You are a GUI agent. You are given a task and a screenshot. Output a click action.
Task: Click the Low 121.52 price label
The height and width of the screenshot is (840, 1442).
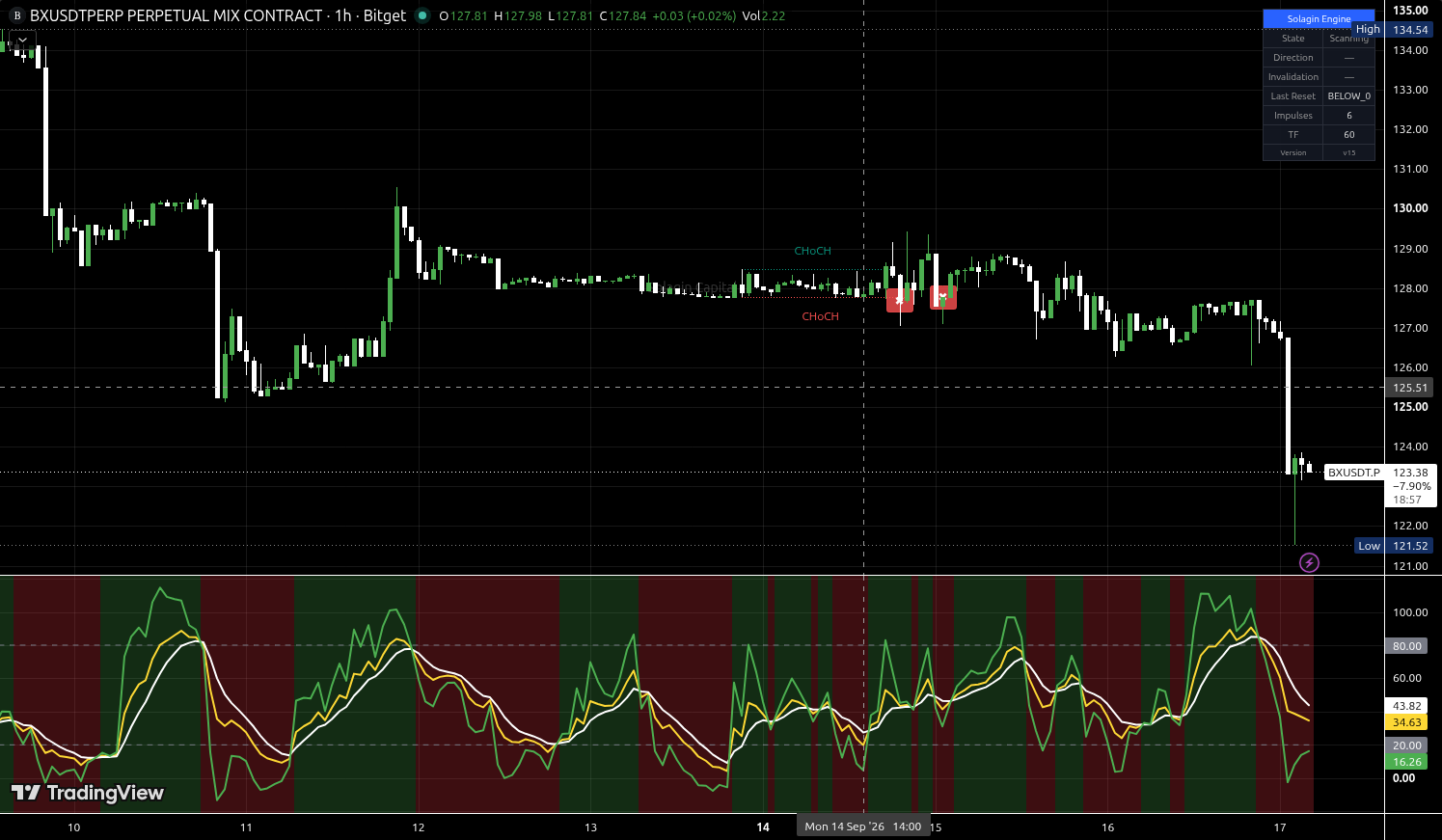pyautogui.click(x=1395, y=546)
